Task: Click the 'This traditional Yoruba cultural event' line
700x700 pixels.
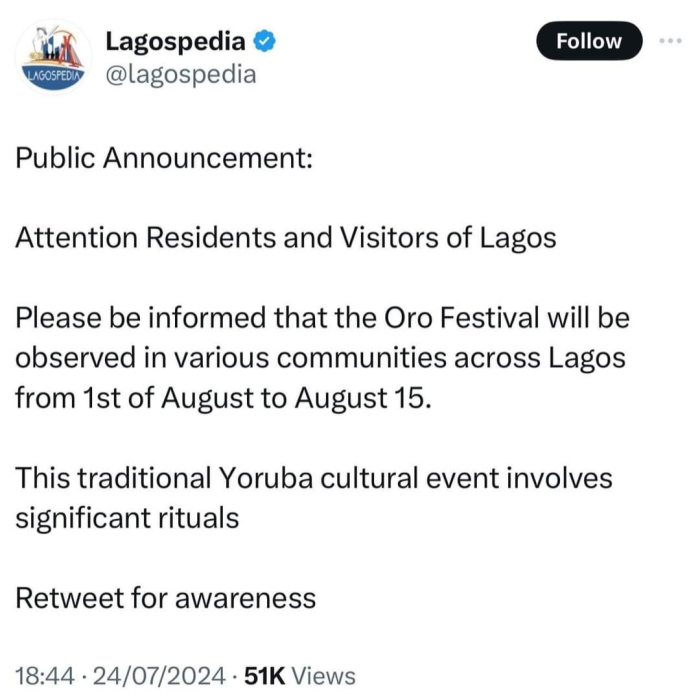Action: (314, 478)
